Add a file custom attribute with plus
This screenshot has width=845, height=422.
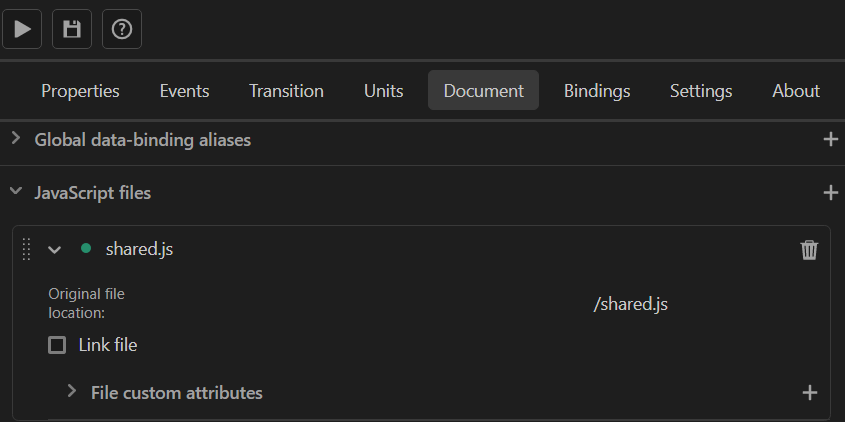pyautogui.click(x=810, y=393)
